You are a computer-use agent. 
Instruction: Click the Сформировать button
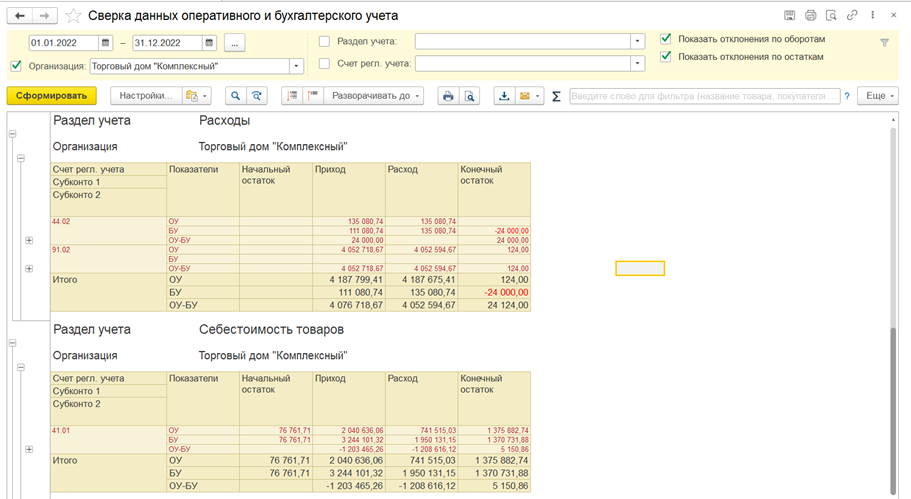[52, 96]
